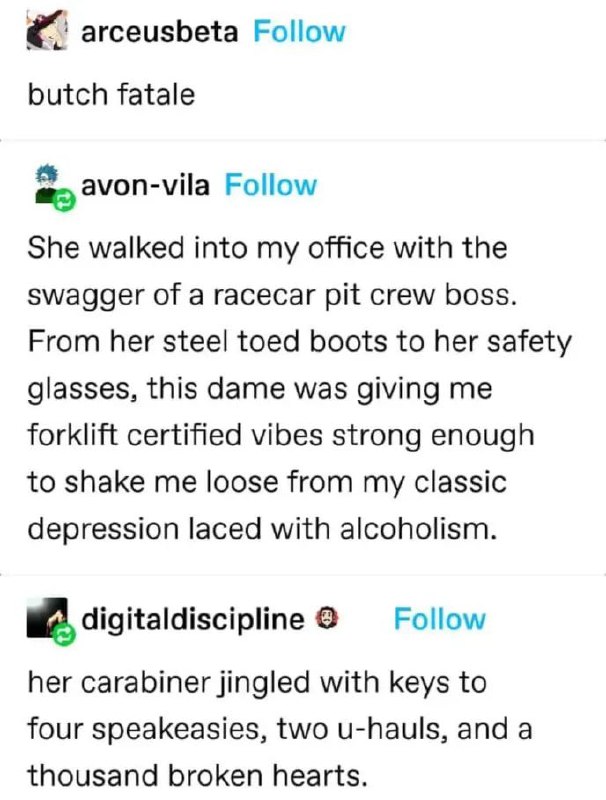
Task: Open the digitaldiscipline username link
Action: point(193,619)
